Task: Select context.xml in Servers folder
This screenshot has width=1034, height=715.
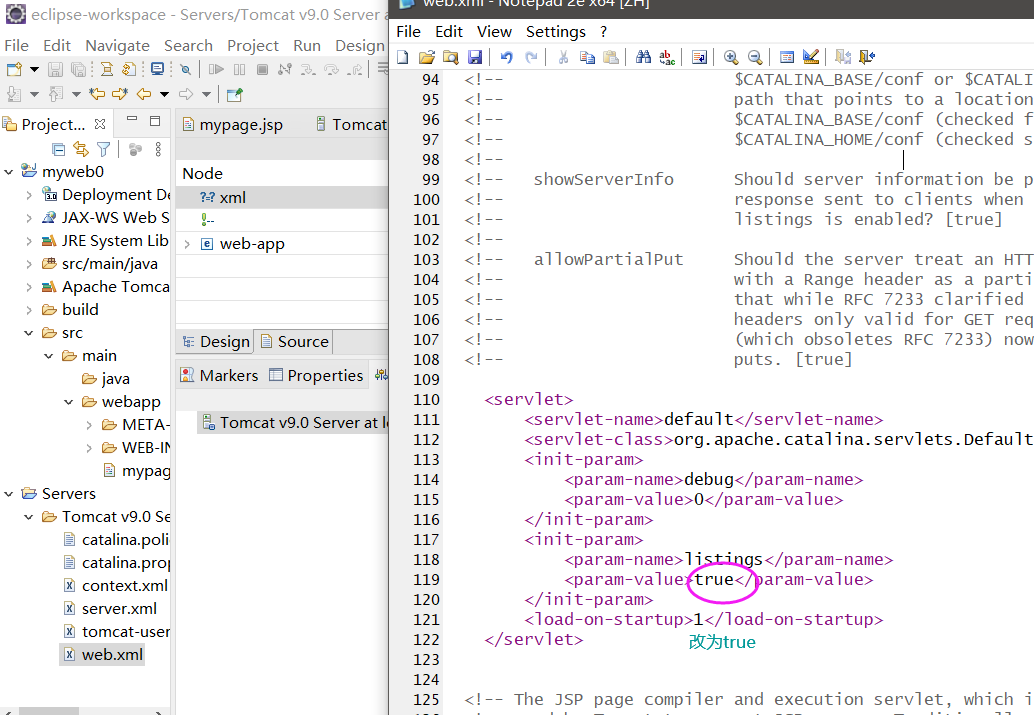Action: [115, 586]
